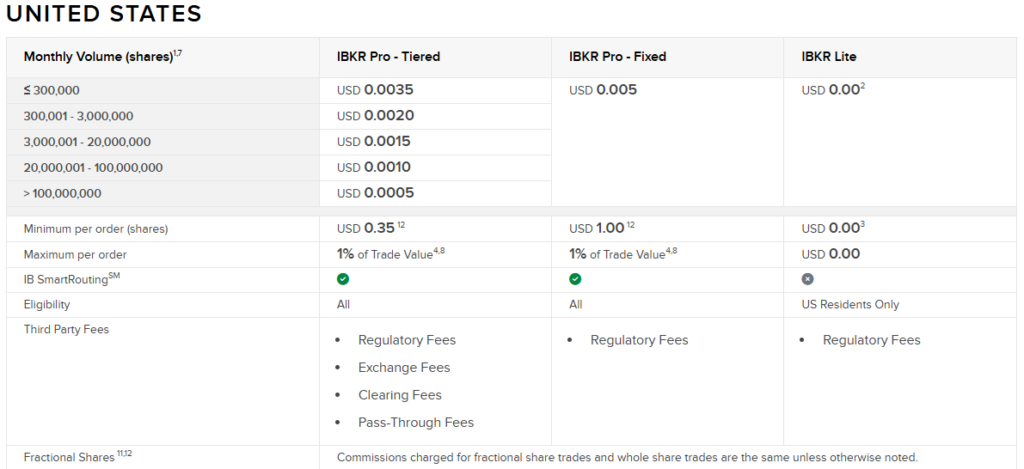Click the US Residents Only eligibility text

[850, 304]
